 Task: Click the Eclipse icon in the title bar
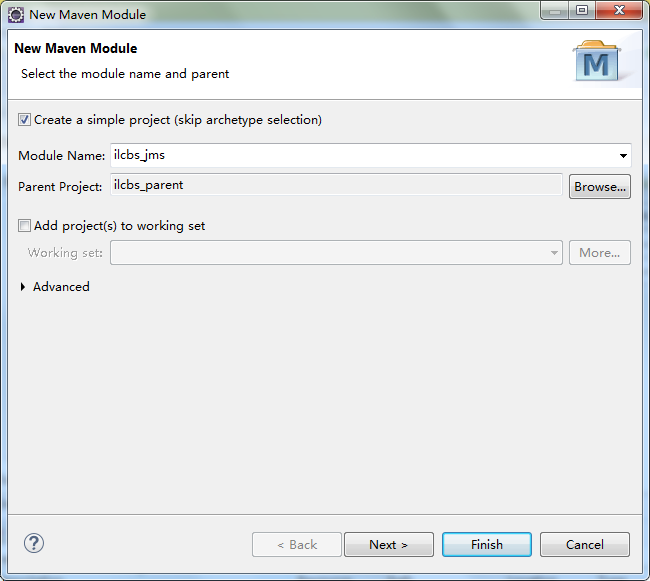[16, 15]
